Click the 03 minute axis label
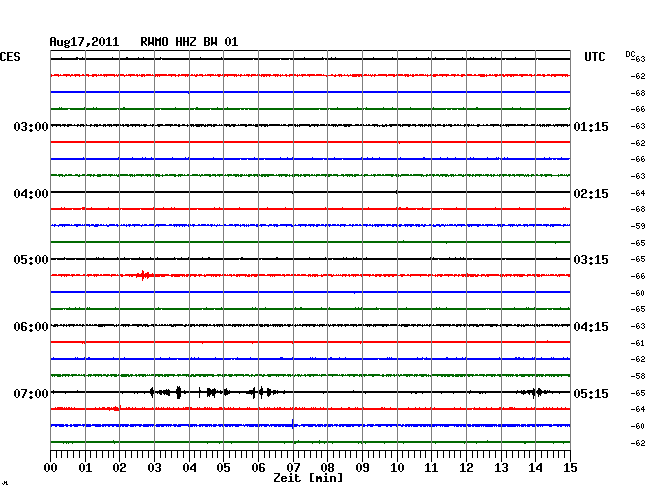Viewport: 650px width, 494px height. click(x=154, y=468)
